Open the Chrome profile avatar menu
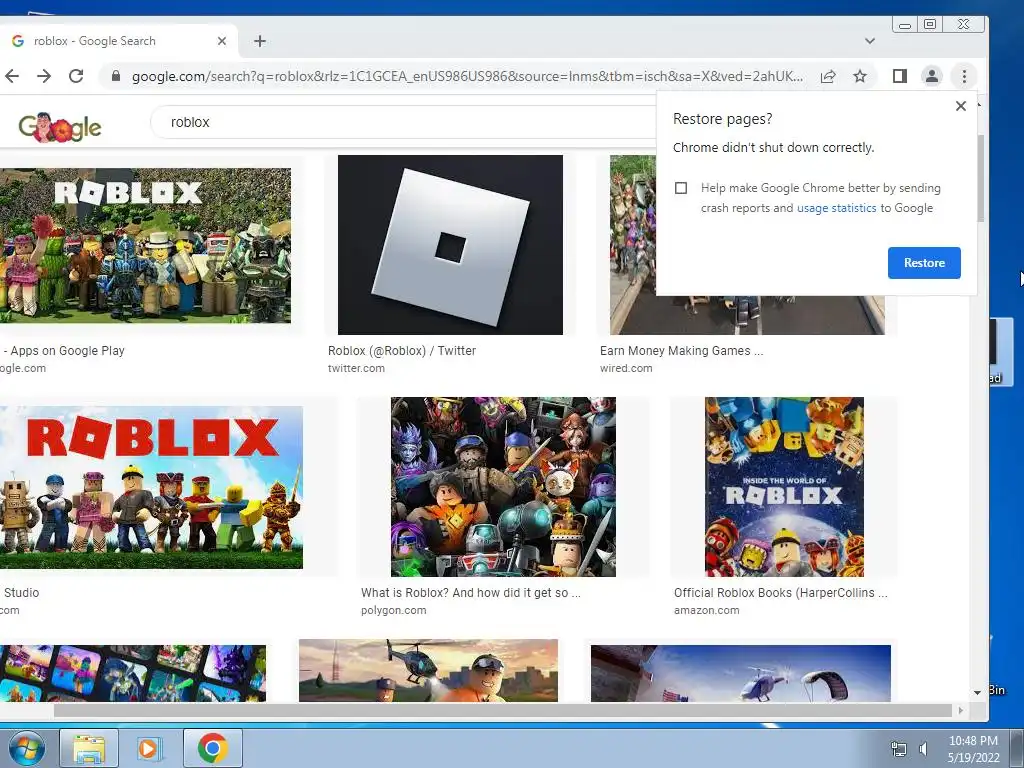The width and height of the screenshot is (1024, 768). [932, 76]
